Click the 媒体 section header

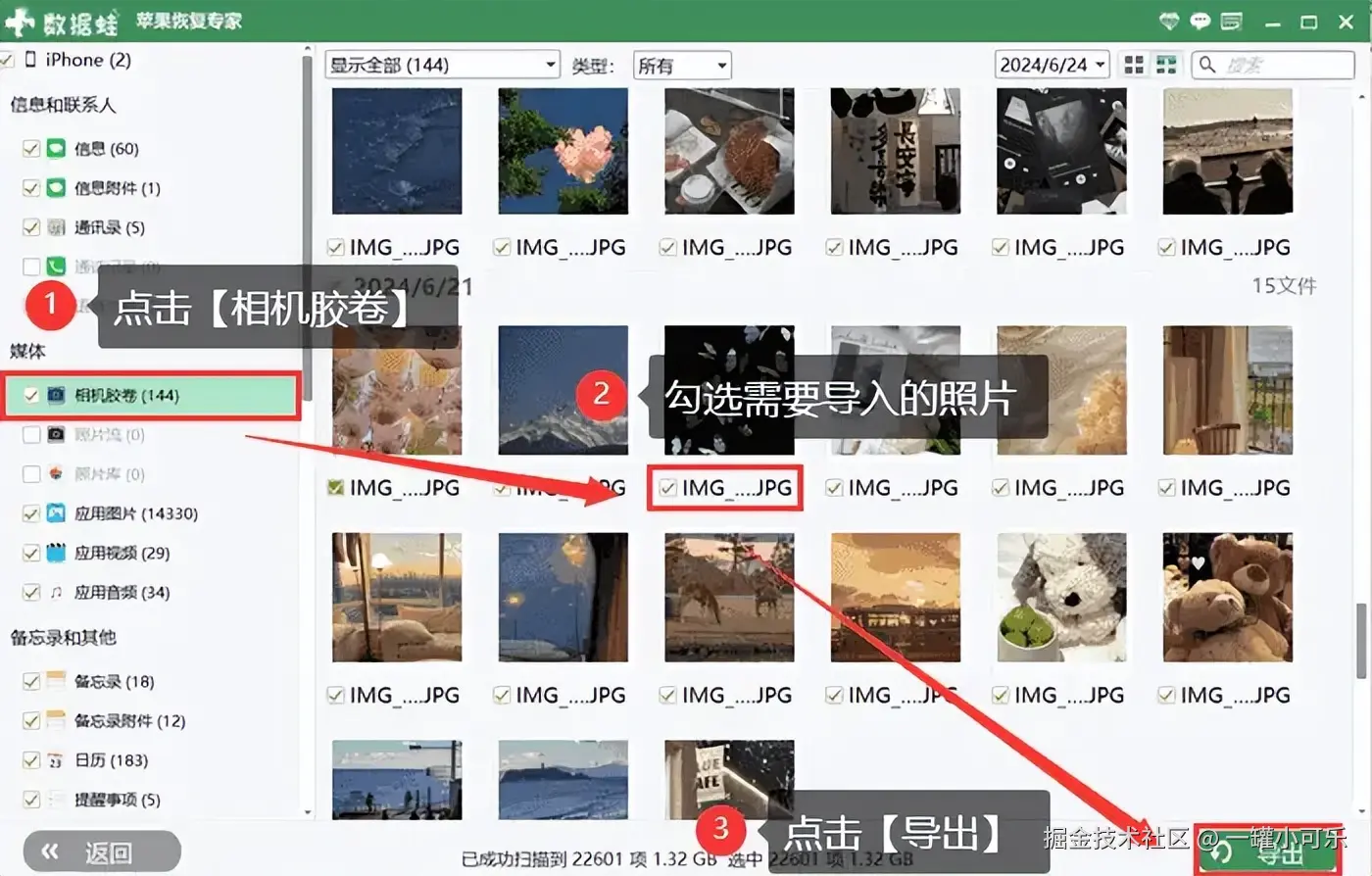[27, 350]
